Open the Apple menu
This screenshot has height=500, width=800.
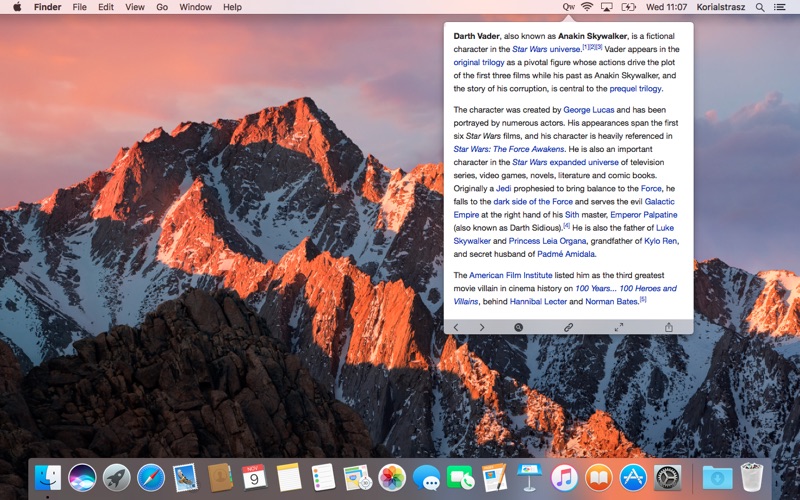[17, 7]
